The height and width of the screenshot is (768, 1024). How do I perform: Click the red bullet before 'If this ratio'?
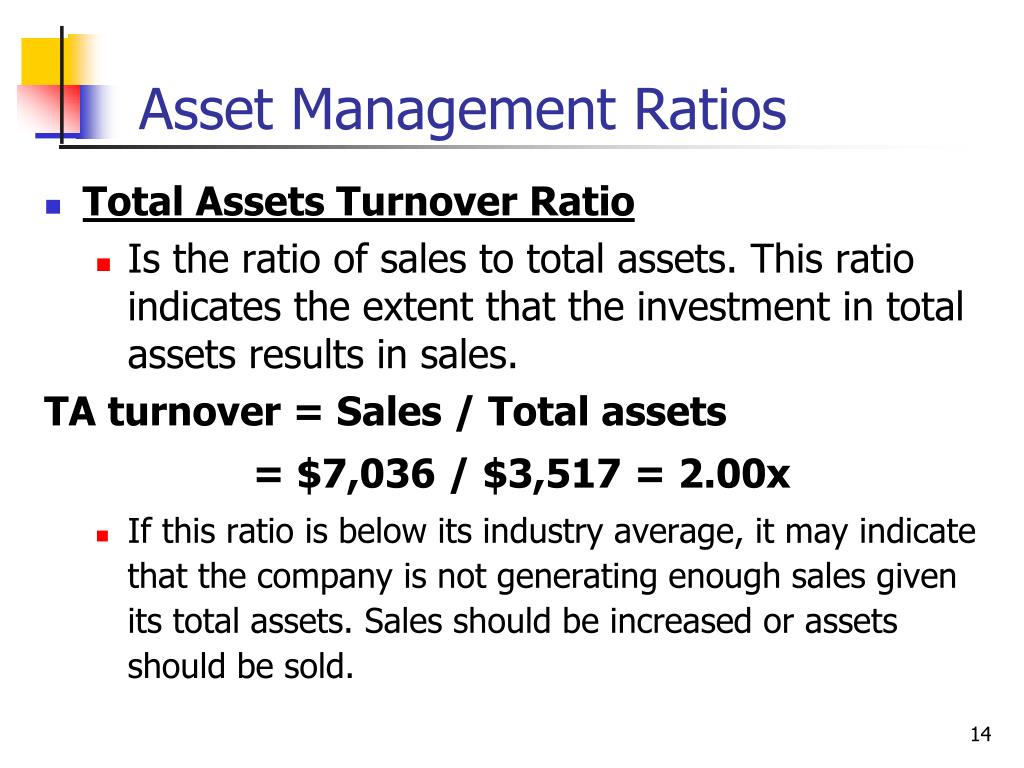click(103, 536)
